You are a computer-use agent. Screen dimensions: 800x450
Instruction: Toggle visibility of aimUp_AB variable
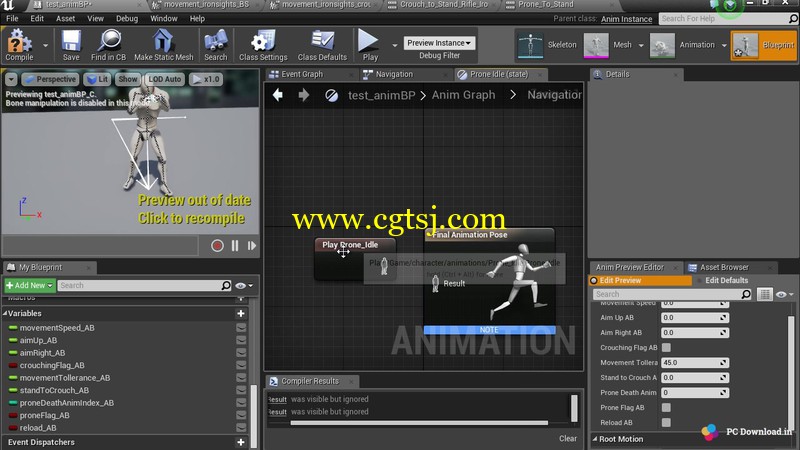[241, 340]
